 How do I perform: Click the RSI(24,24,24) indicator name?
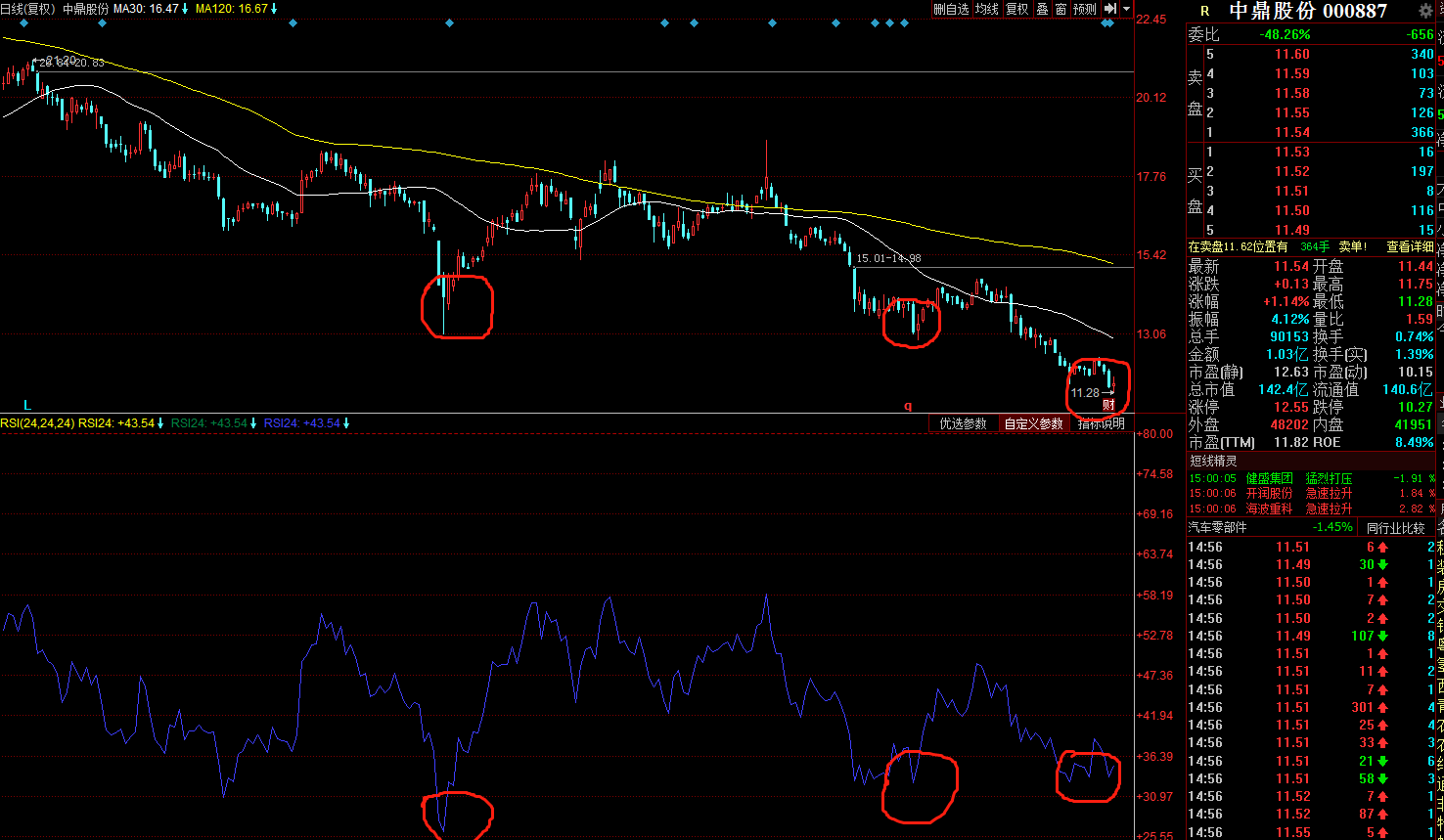(x=38, y=423)
